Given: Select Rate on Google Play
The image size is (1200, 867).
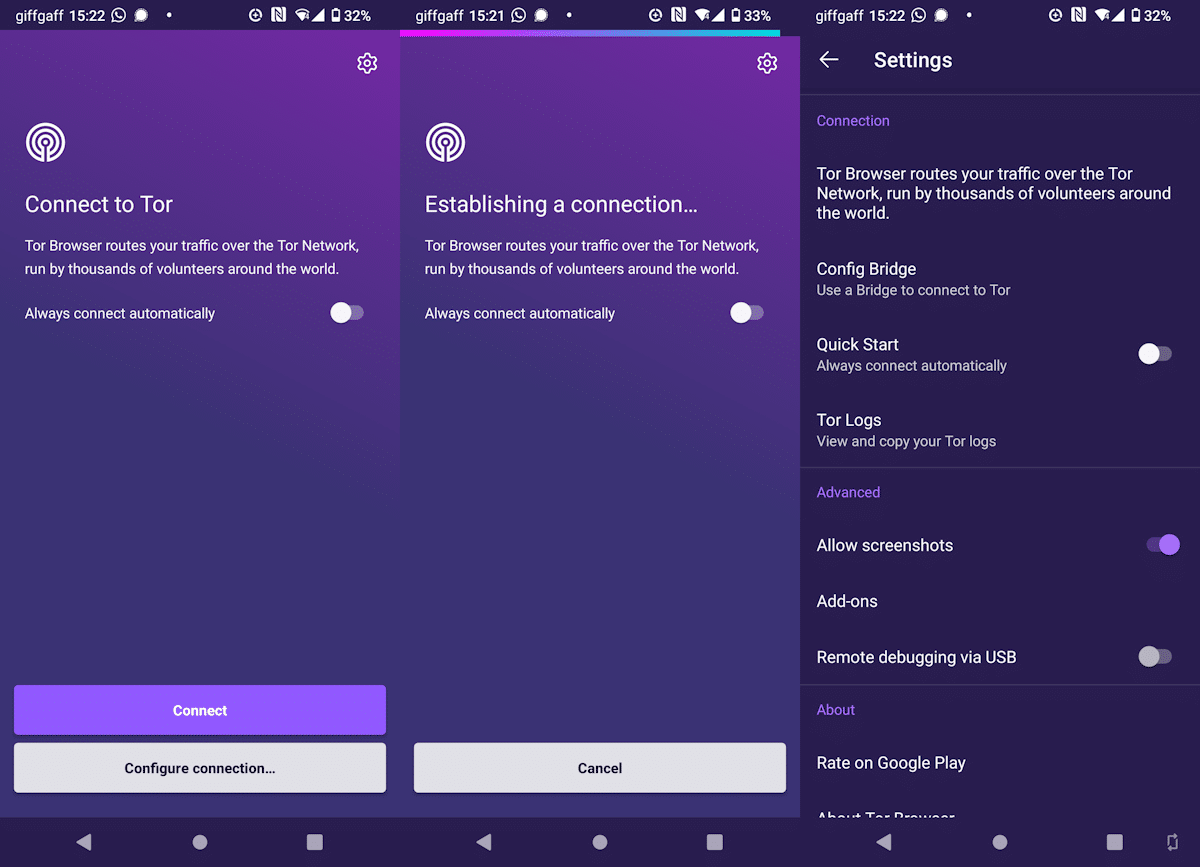Looking at the screenshot, I should point(891,763).
